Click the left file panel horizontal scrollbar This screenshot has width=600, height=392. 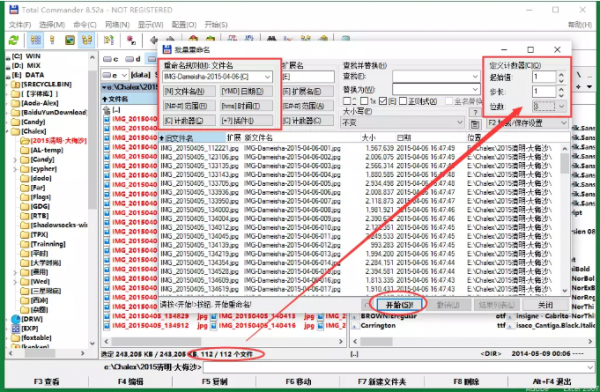click(x=224, y=341)
